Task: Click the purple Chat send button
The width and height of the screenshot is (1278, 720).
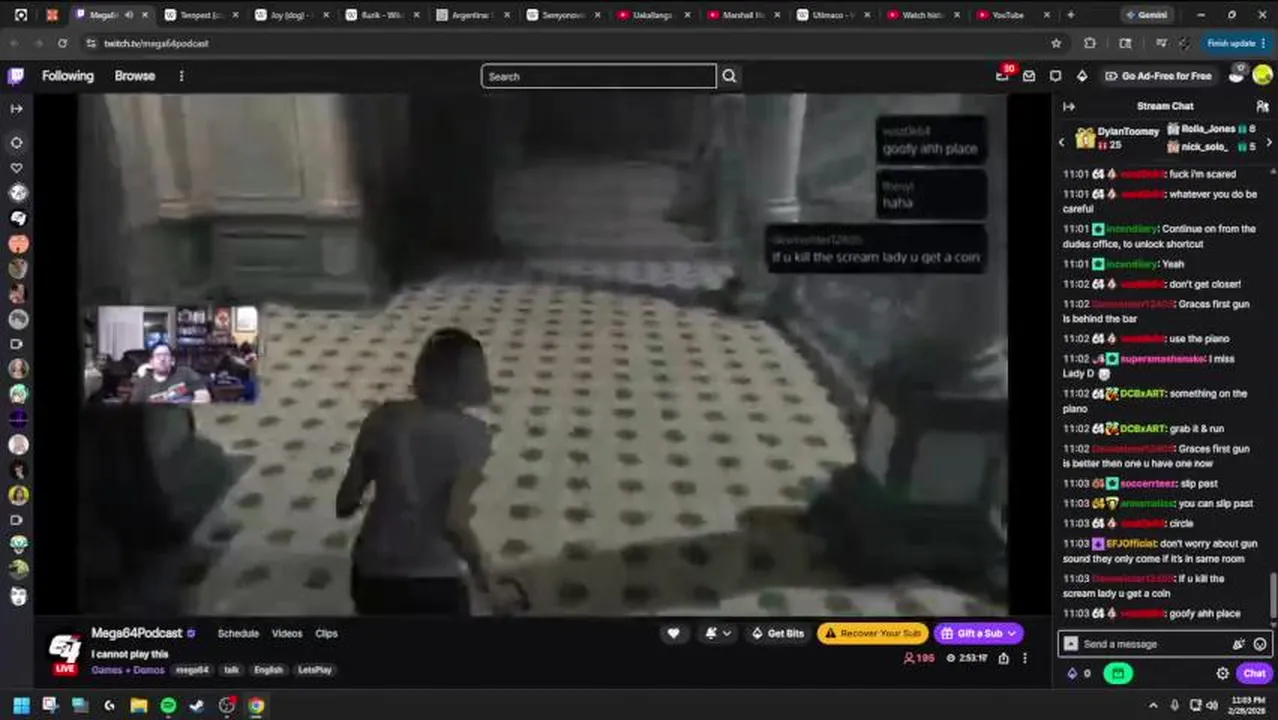Action: (1254, 674)
